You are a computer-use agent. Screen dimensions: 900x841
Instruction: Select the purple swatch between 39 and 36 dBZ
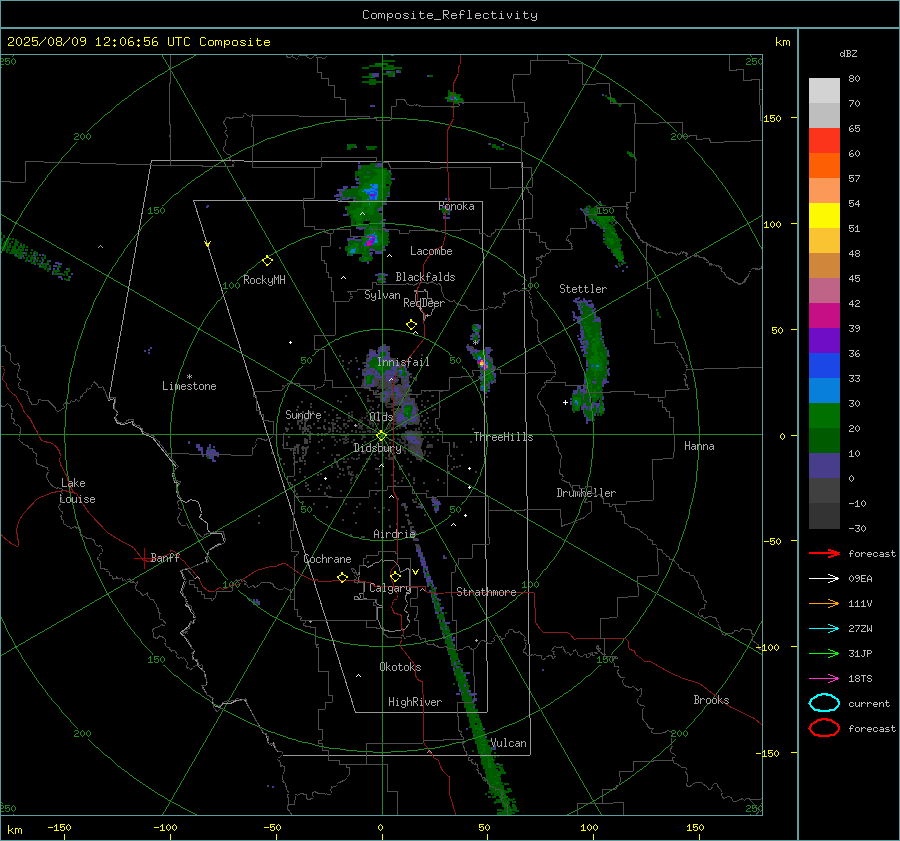click(824, 341)
